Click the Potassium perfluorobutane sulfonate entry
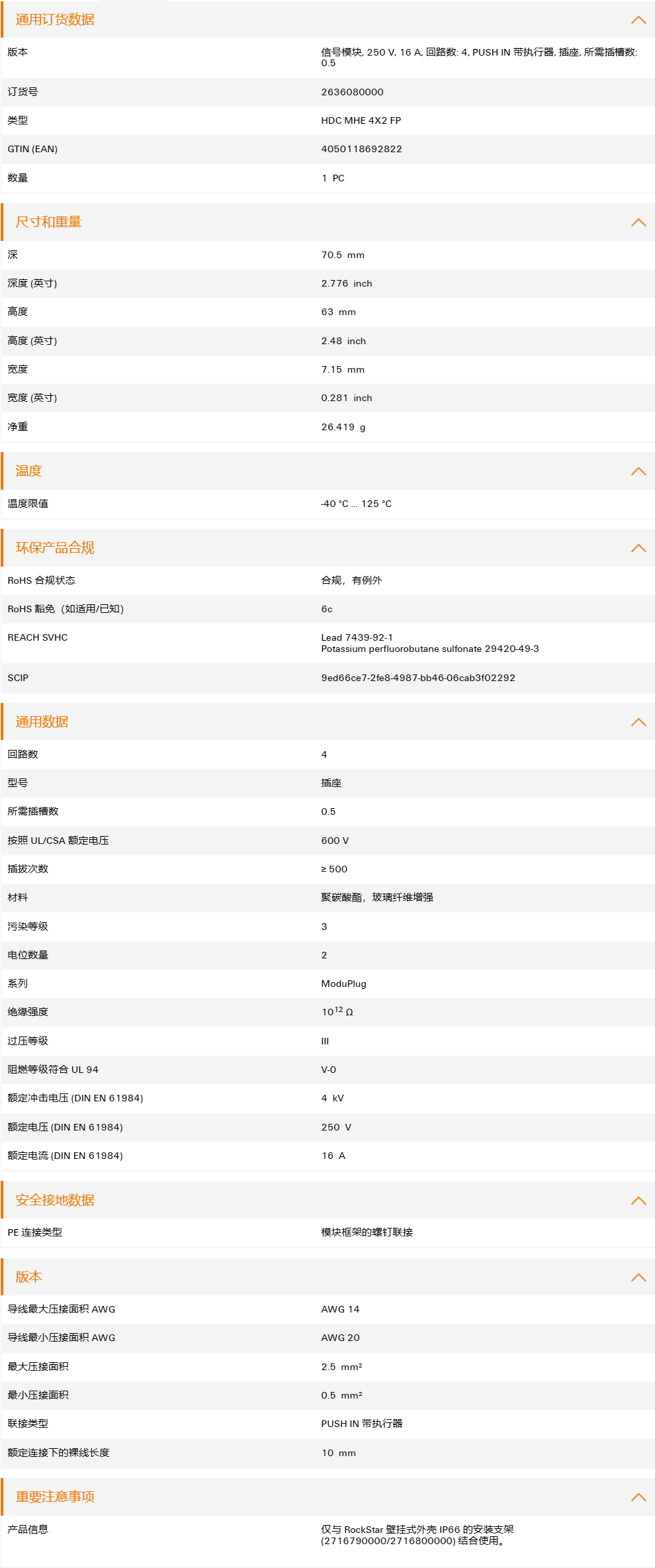The image size is (655, 1568). 430,649
